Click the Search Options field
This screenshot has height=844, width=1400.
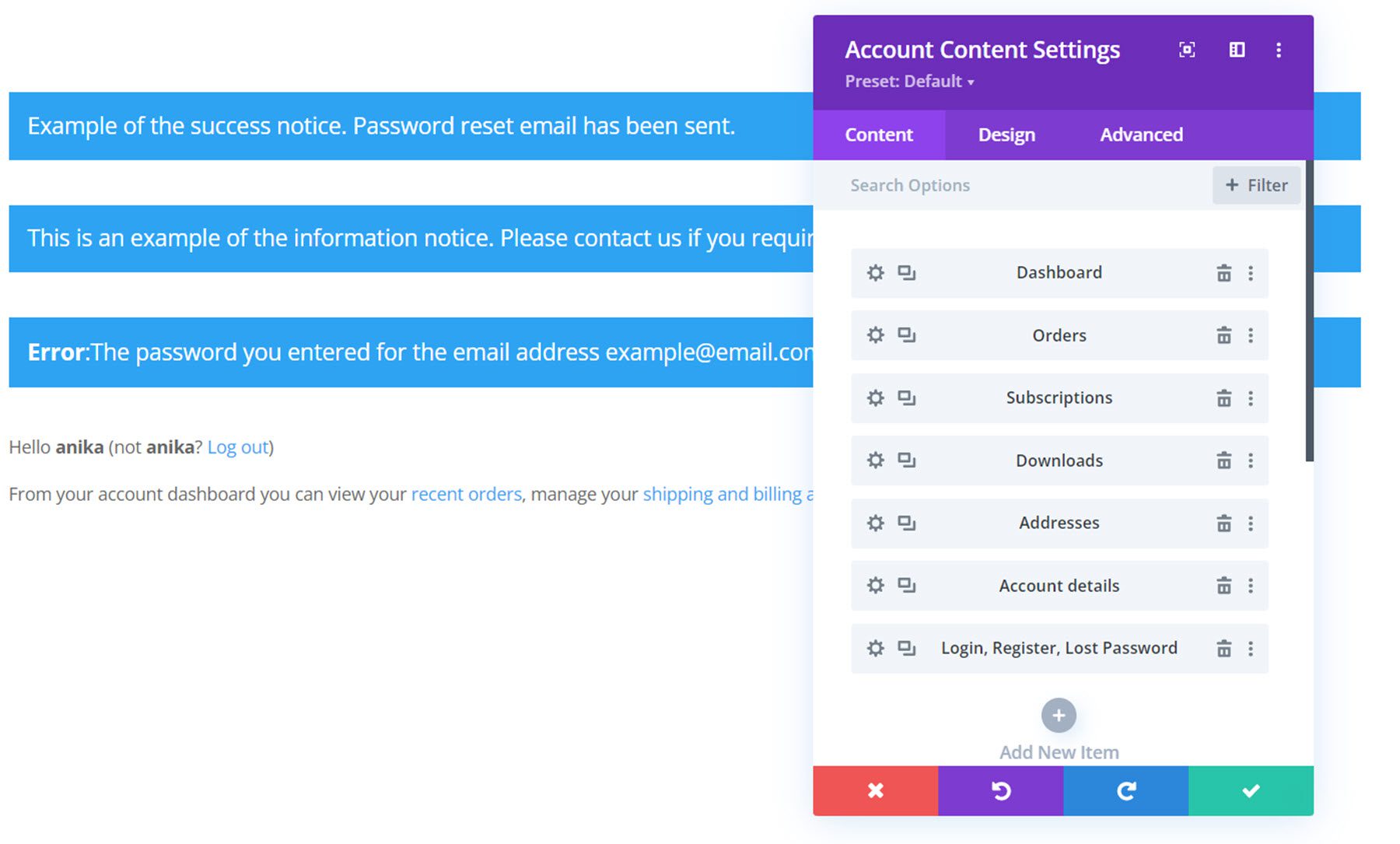coord(1011,185)
